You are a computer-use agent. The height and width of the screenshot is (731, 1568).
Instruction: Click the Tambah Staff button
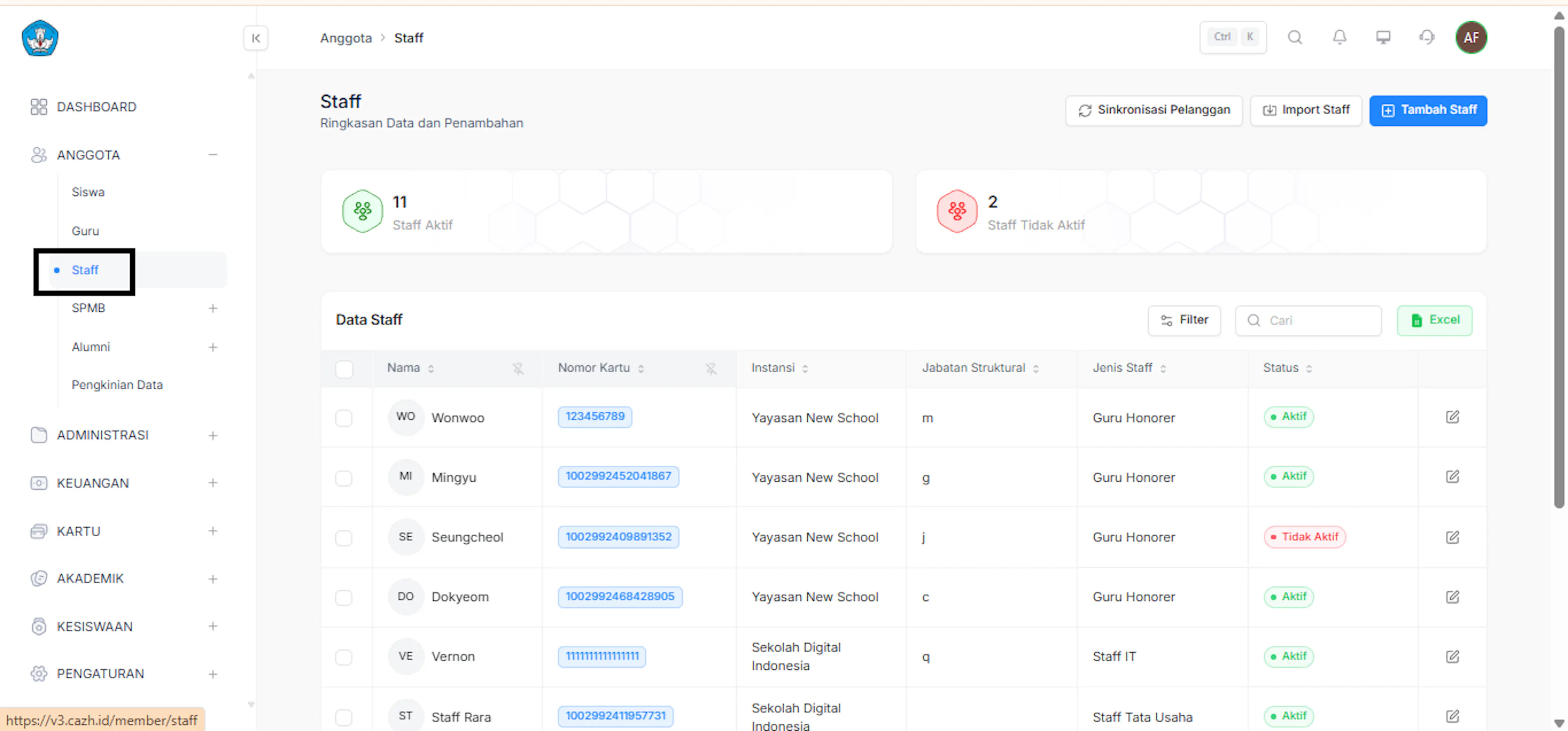pyautogui.click(x=1428, y=110)
